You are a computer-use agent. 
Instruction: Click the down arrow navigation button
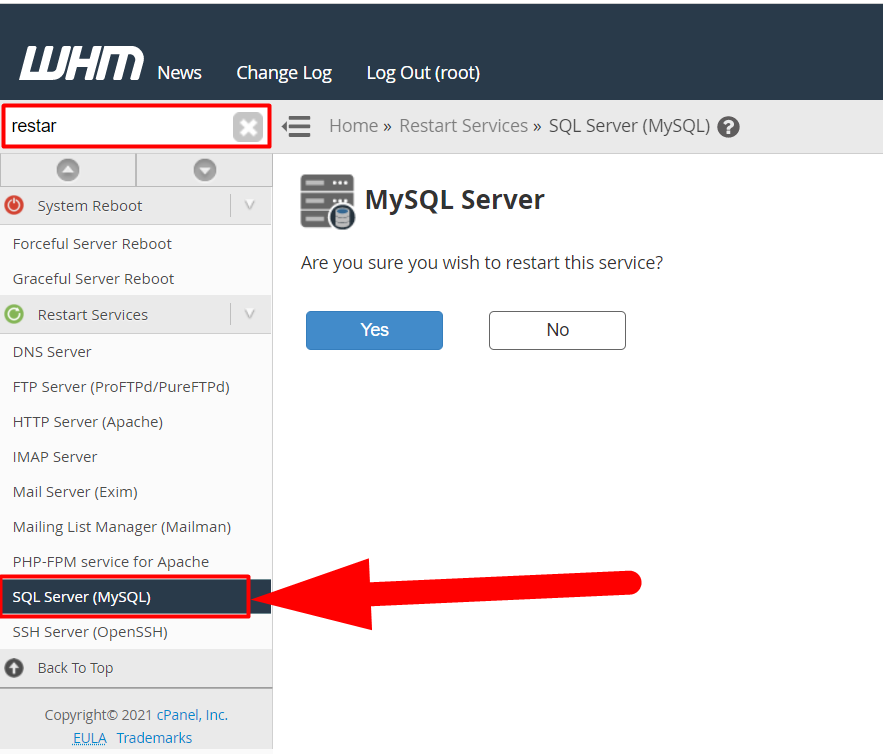point(205,169)
